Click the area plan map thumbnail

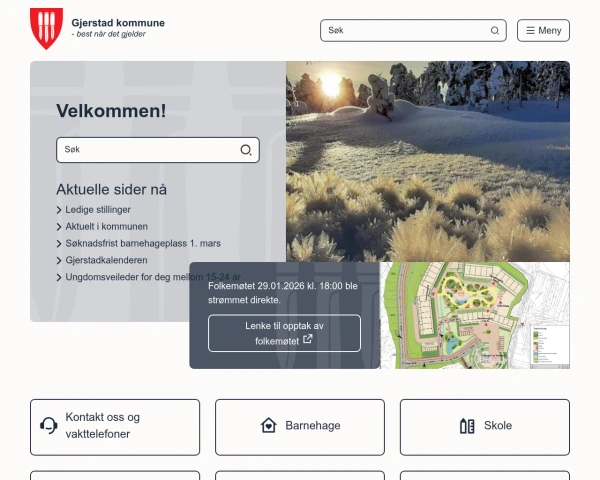475,315
